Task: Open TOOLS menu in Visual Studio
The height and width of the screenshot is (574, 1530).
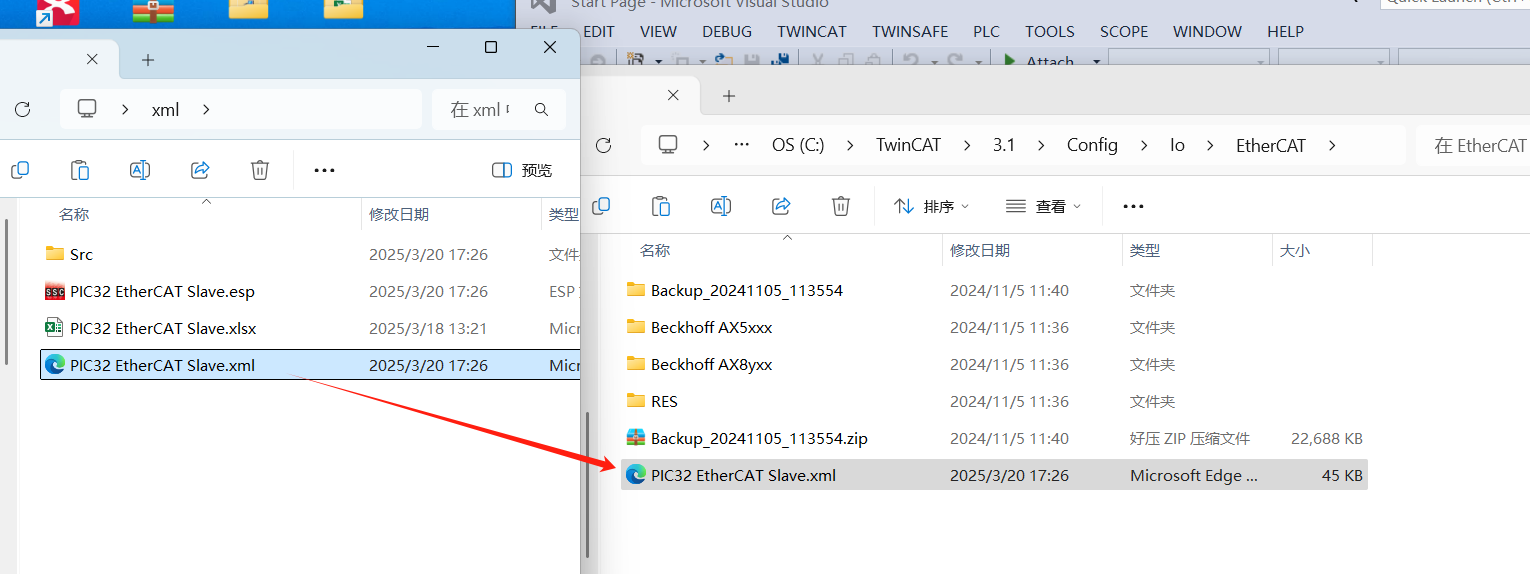Action: point(1050,32)
